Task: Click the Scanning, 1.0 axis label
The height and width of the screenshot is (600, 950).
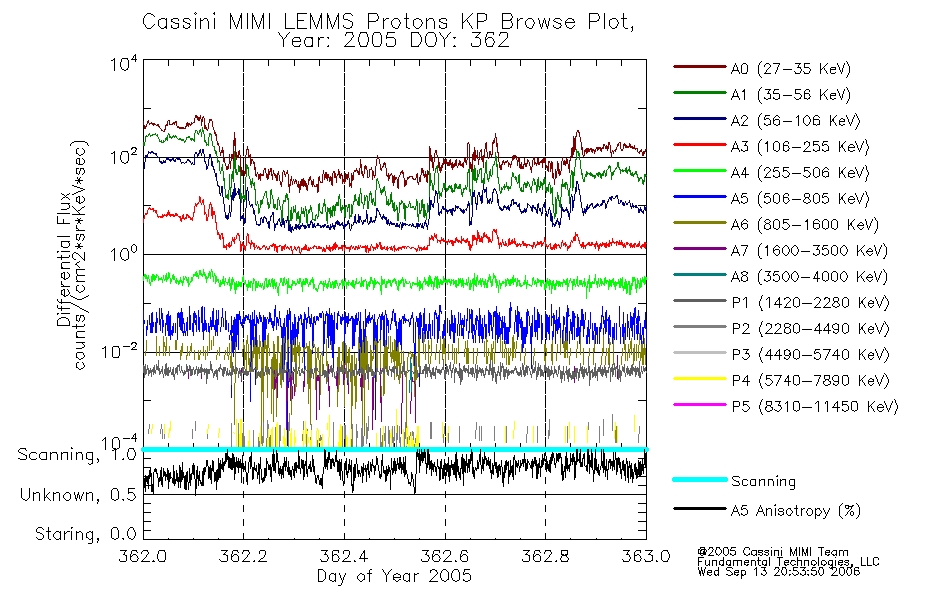Action: click(x=77, y=455)
